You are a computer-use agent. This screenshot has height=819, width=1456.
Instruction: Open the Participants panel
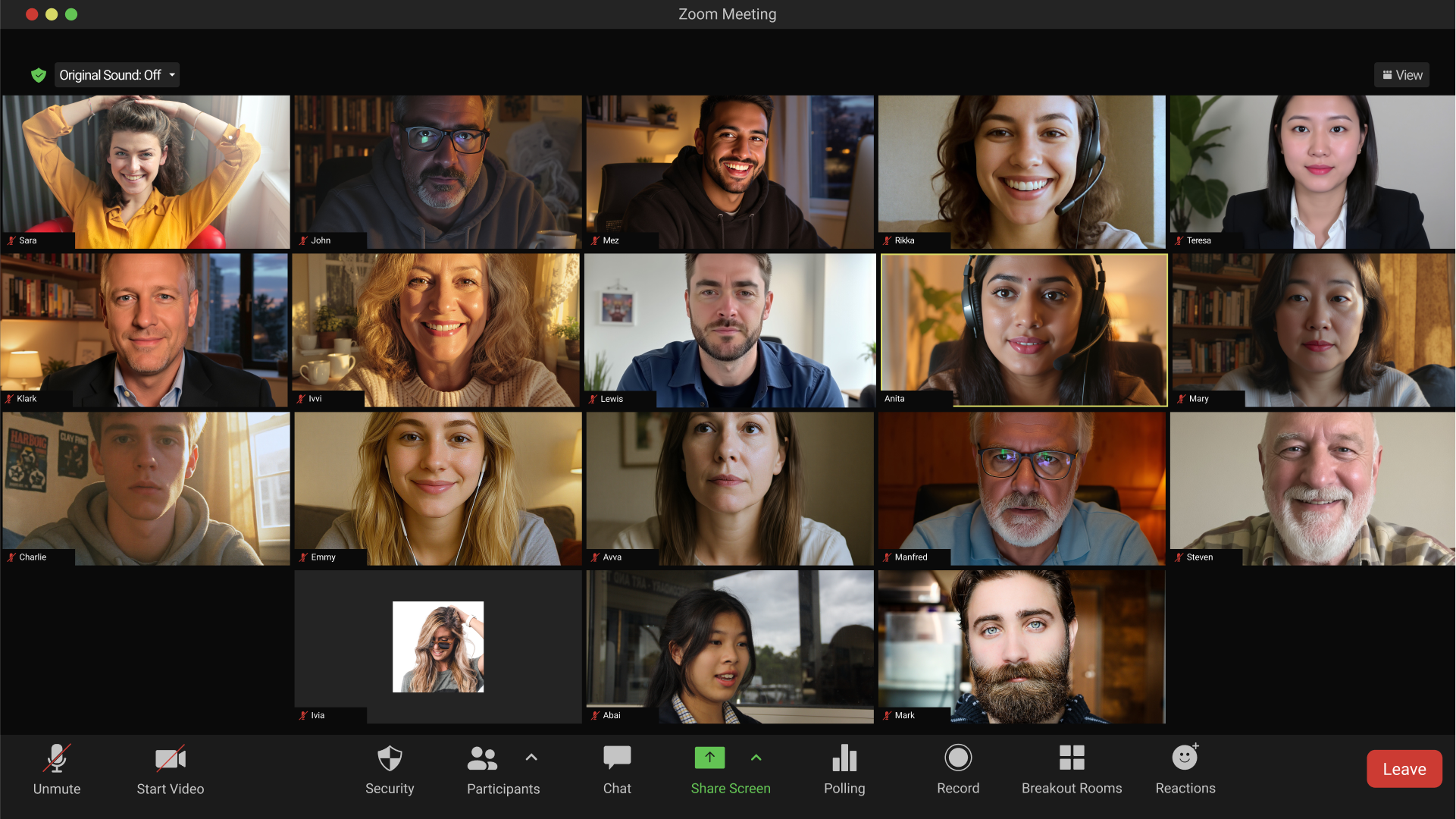click(x=483, y=759)
